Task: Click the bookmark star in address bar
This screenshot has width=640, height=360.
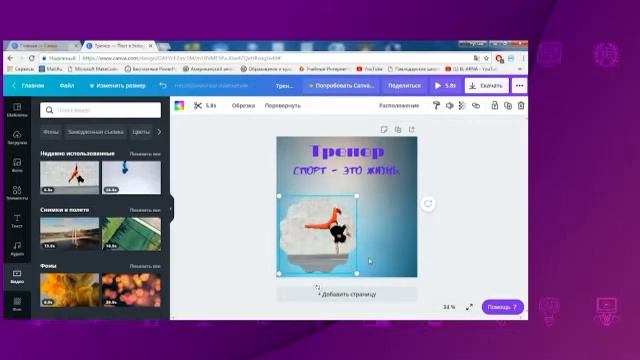Action: (486, 58)
